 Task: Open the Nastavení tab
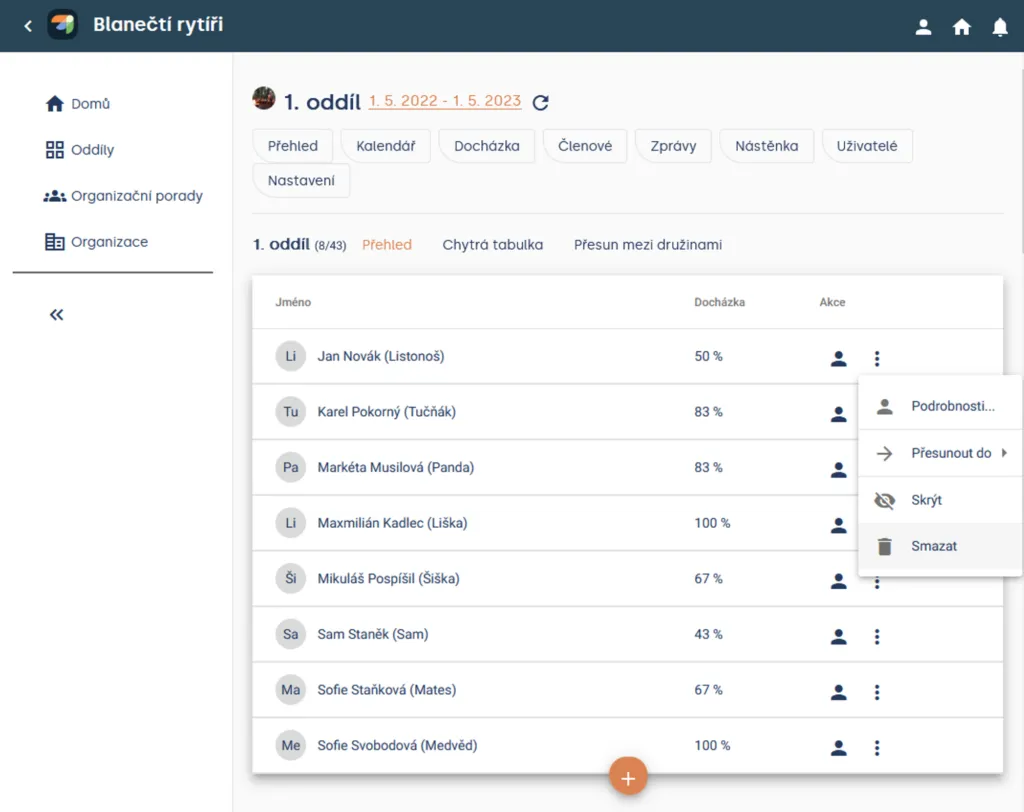coord(301,180)
